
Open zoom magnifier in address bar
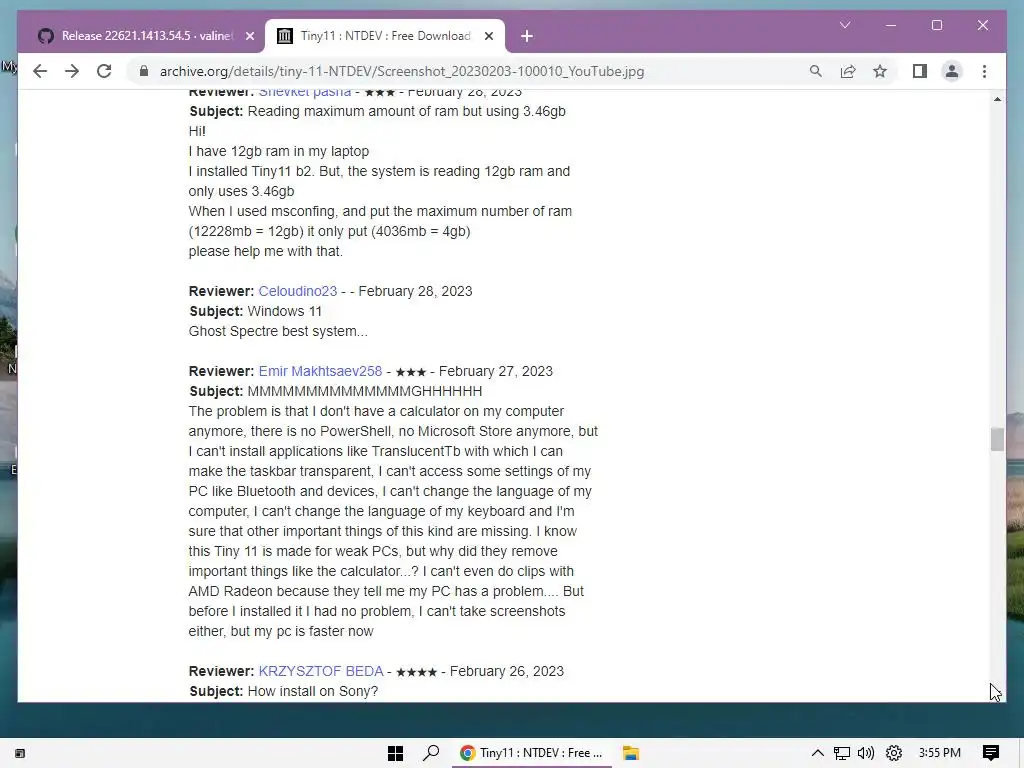816,71
